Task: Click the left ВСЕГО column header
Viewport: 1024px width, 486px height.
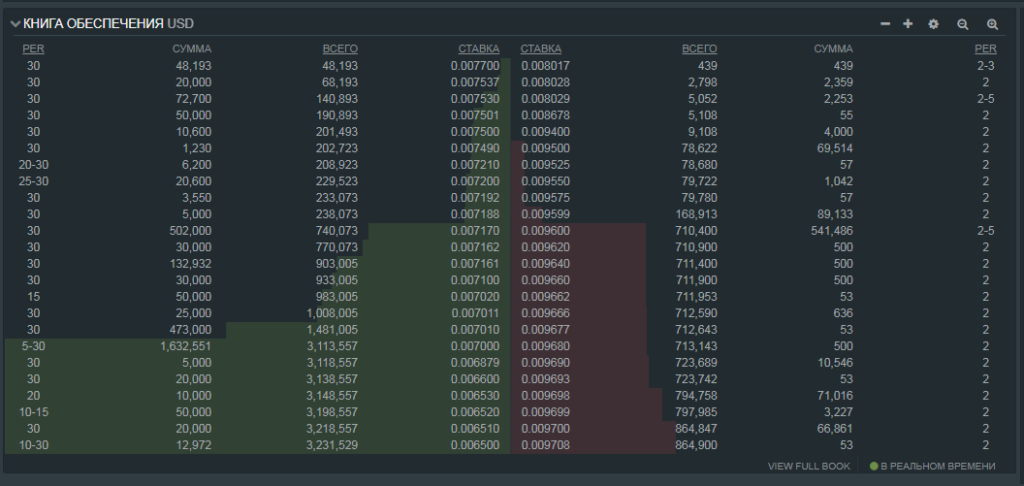Action: 340,48
